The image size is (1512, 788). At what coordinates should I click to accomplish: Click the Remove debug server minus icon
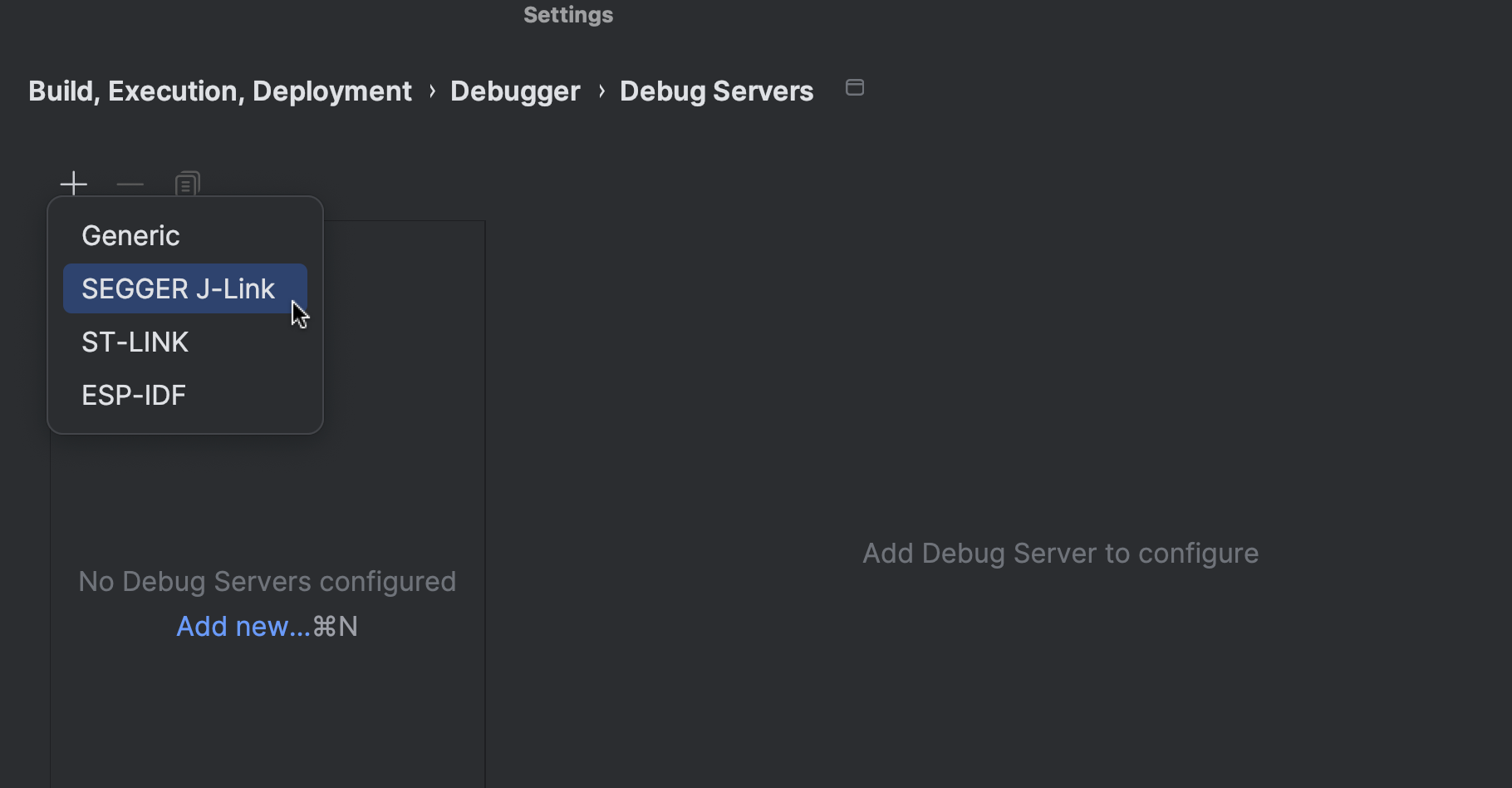pos(130,183)
